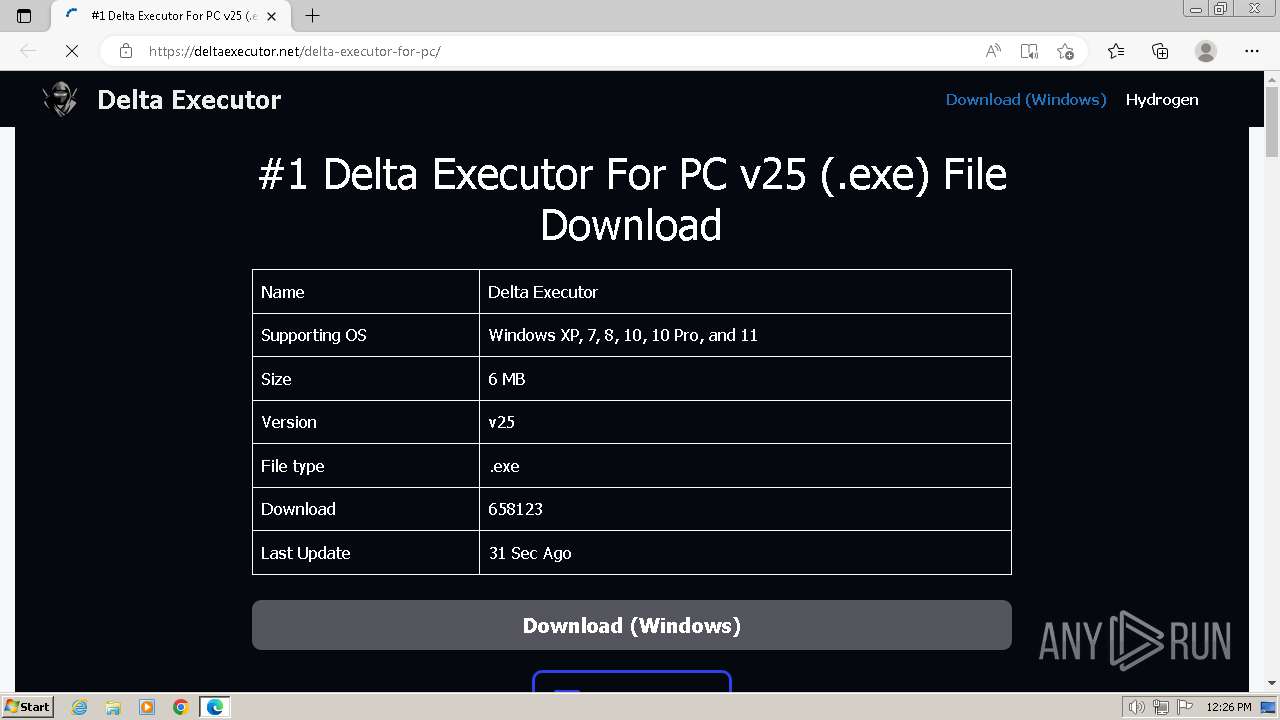Screen dimensions: 1280x720
Task: Open the tab actions menu icon
Action: (24, 16)
